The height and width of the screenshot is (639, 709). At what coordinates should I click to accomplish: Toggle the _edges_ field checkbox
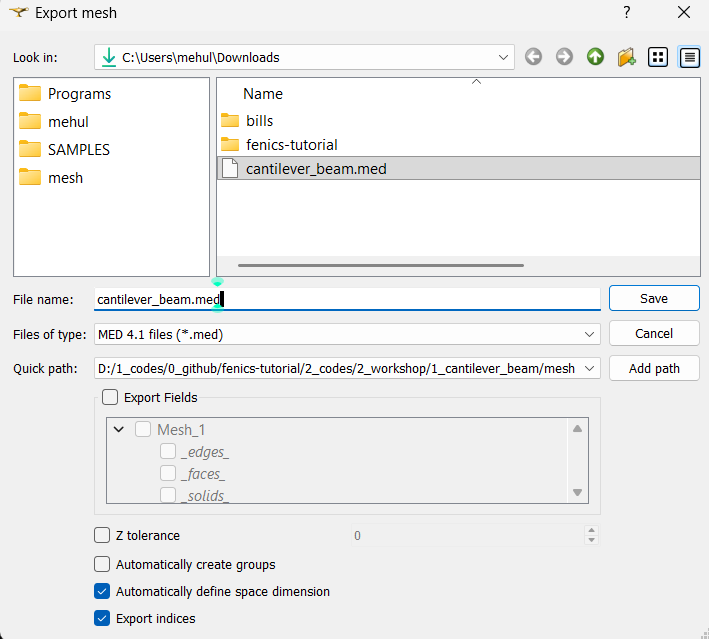[168, 451]
